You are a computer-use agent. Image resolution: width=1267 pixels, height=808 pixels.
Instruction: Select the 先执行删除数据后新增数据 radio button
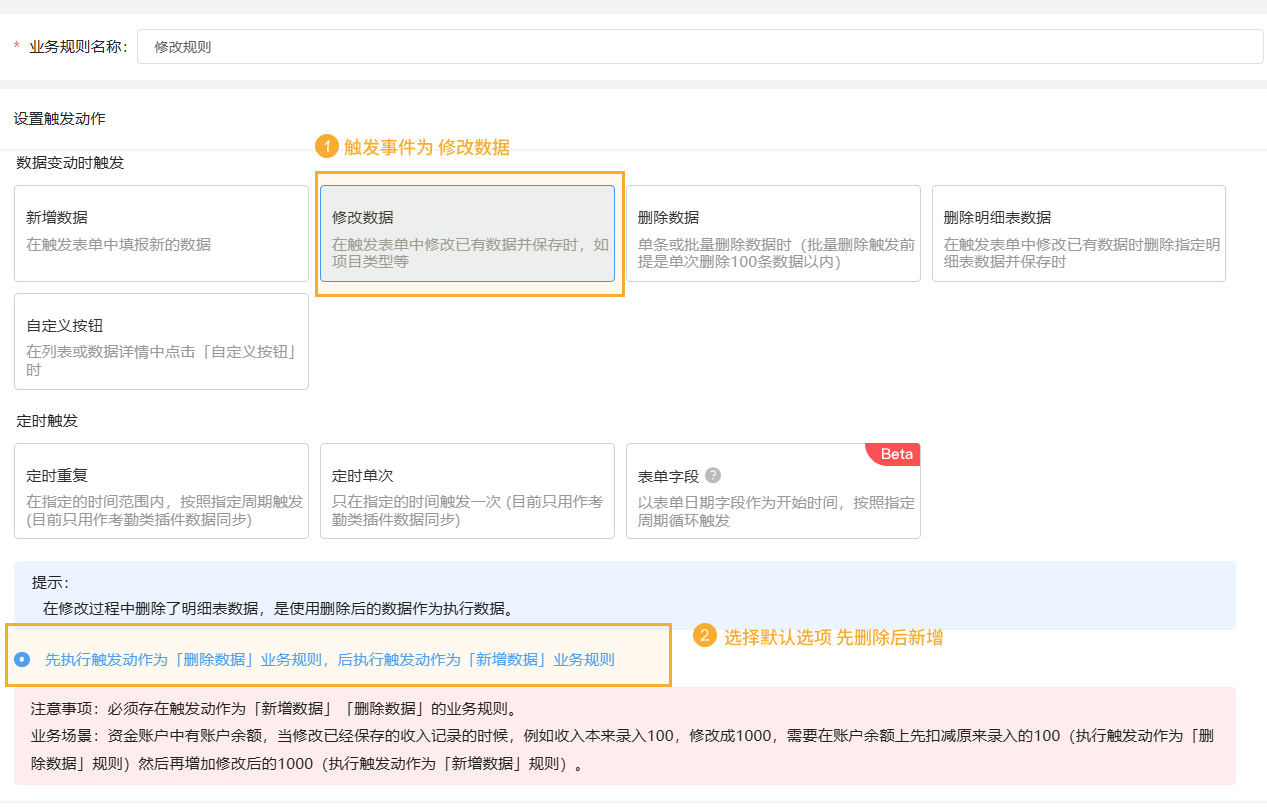(23, 660)
